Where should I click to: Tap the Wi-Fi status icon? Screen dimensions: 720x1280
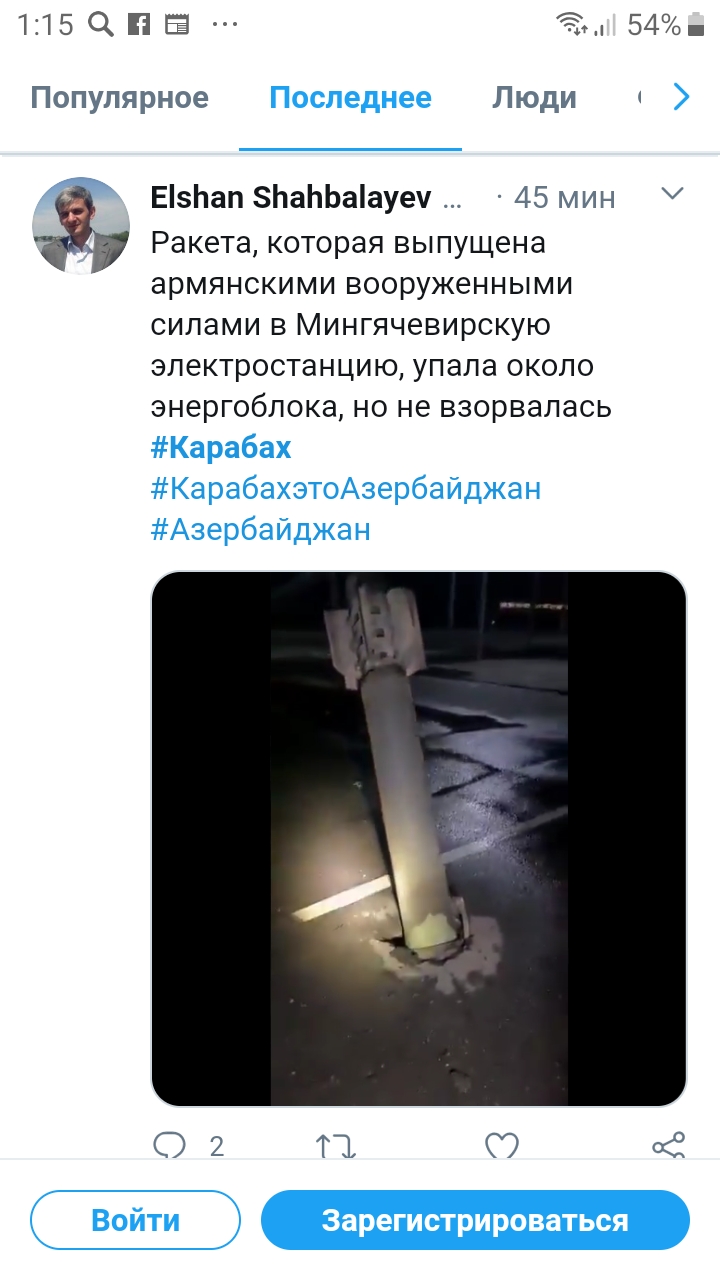click(571, 25)
